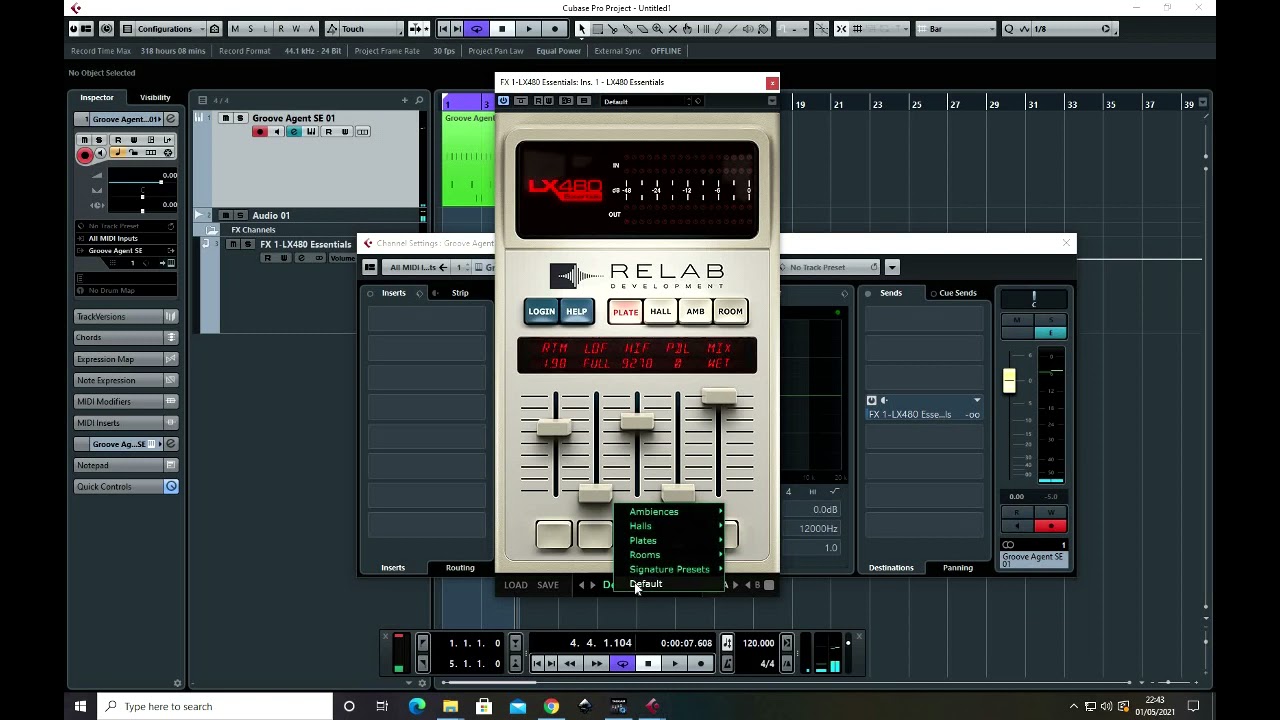The height and width of the screenshot is (720, 1280).
Task: Click Fast Forward in the transport bar
Action: click(596, 664)
